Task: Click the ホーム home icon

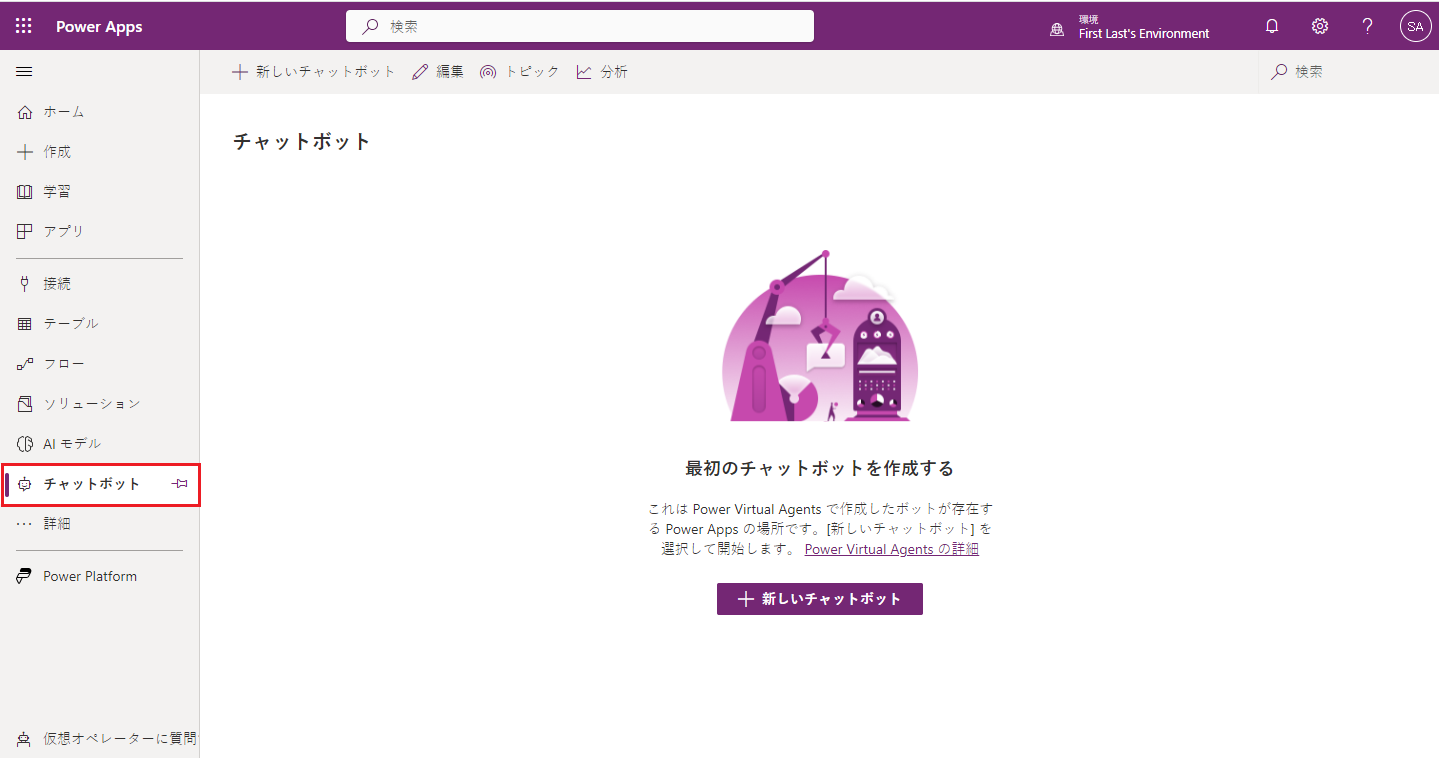Action: click(26, 112)
